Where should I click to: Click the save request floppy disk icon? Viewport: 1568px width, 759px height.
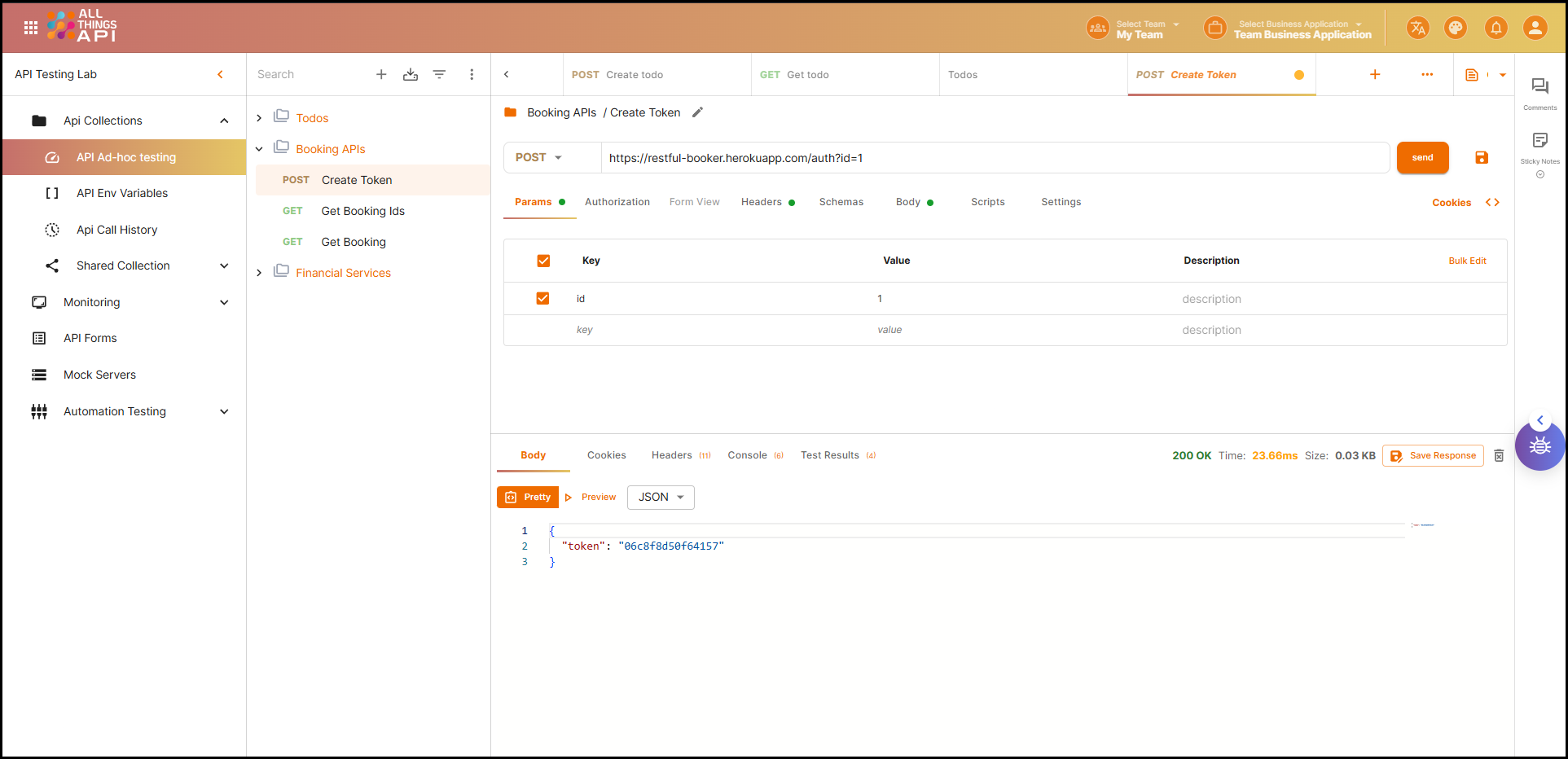1481,158
